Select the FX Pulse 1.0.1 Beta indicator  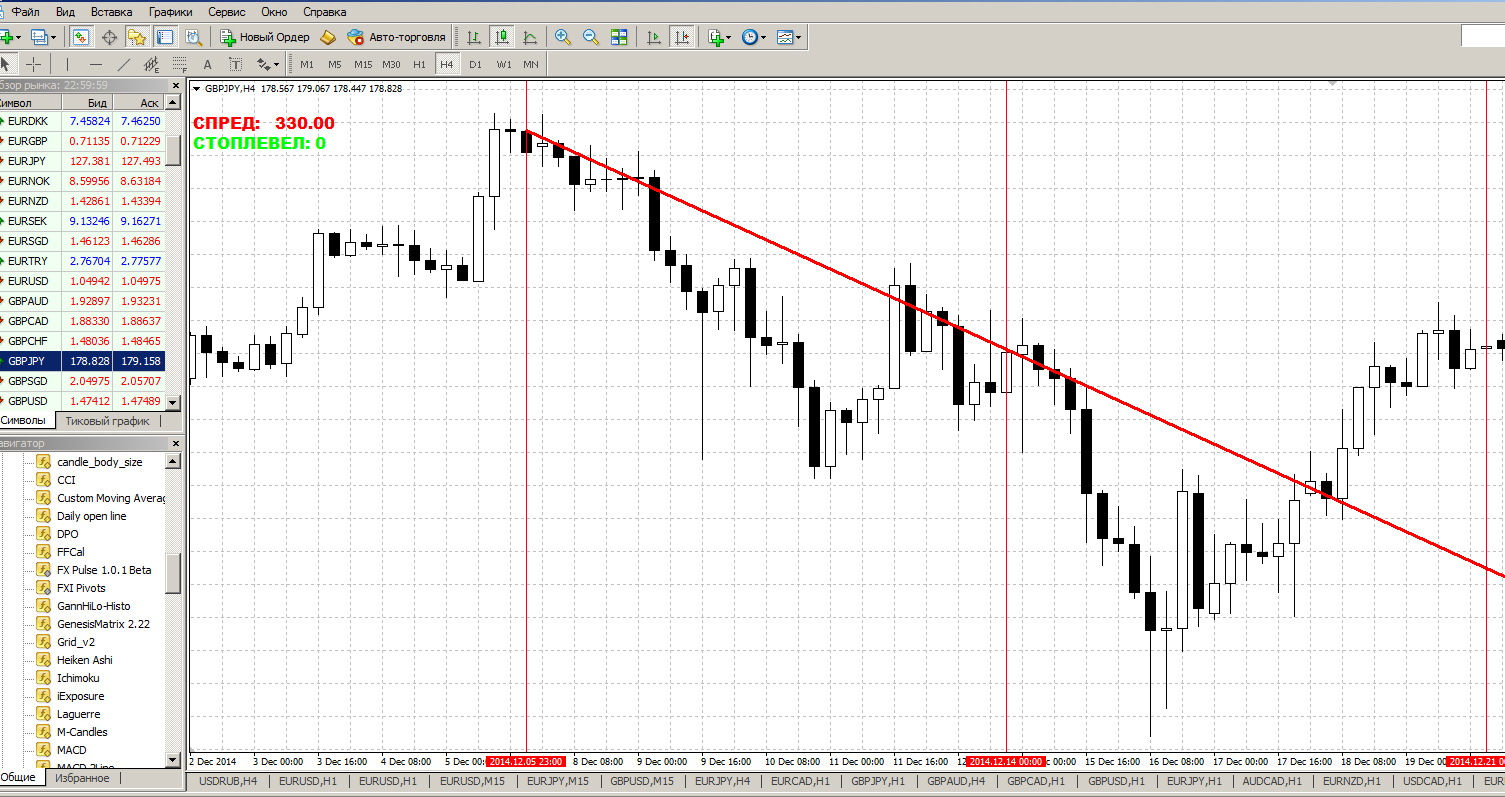point(104,570)
